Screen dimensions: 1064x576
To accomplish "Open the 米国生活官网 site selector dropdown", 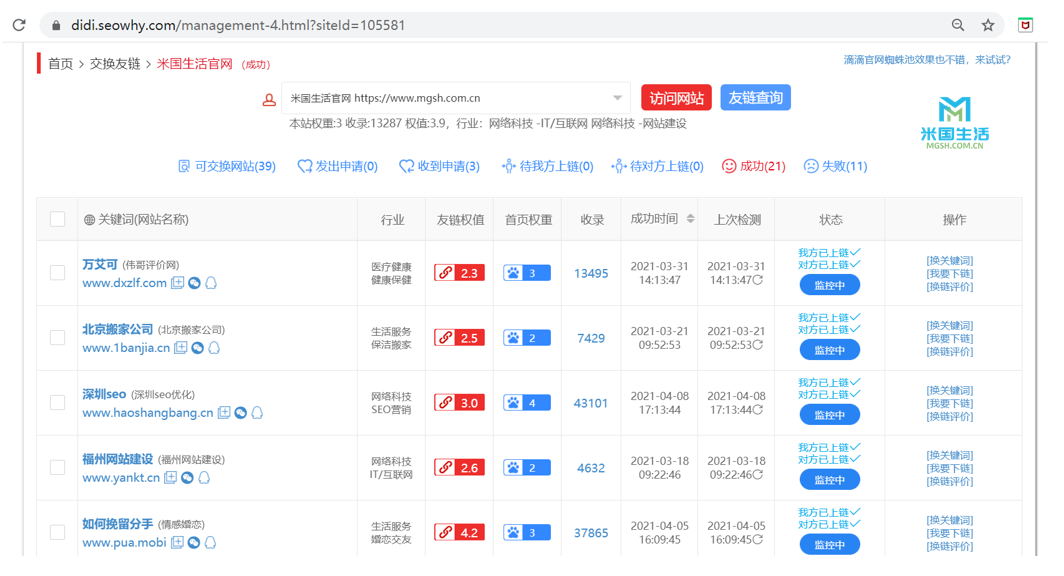I will (x=456, y=98).
